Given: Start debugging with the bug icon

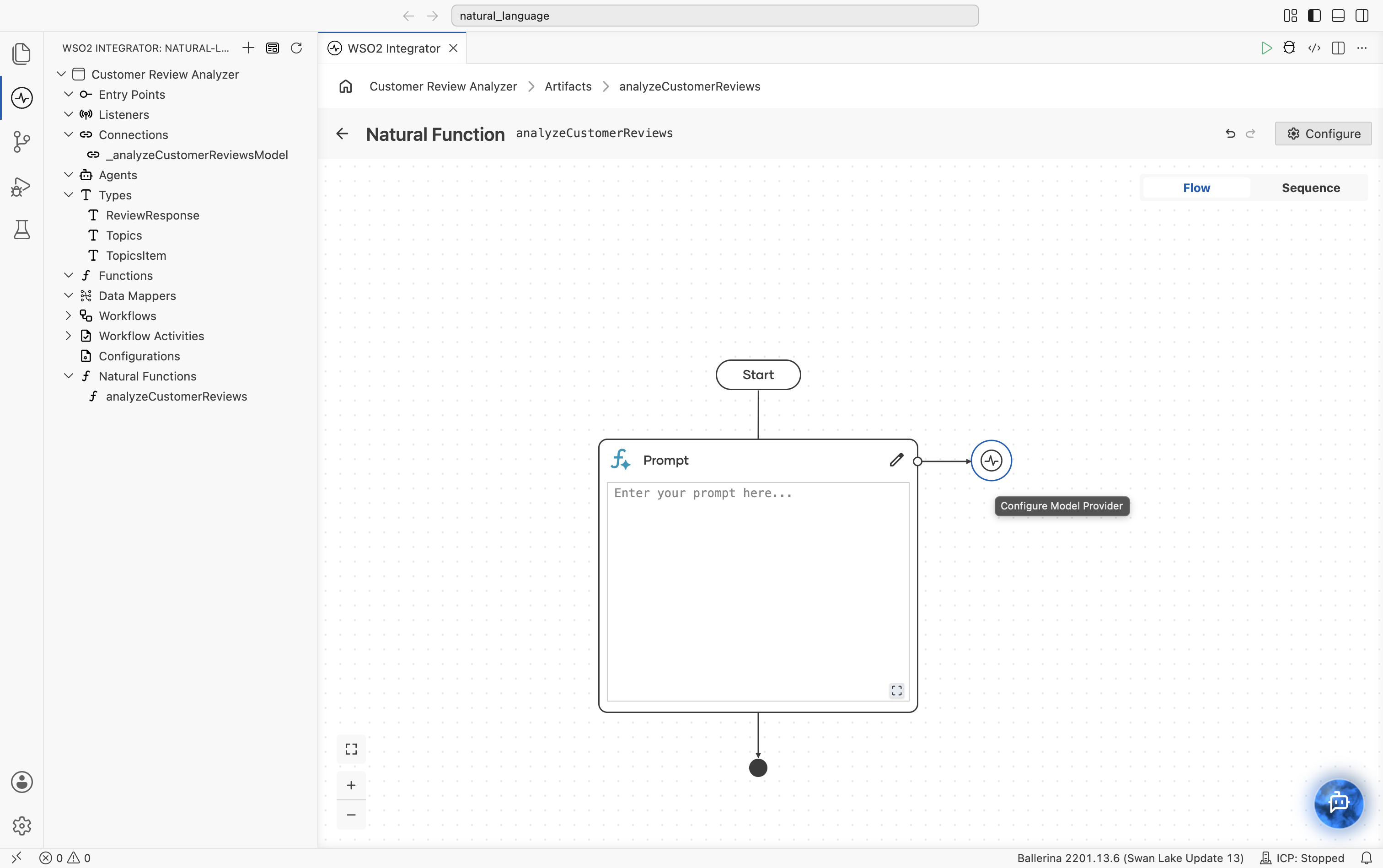Looking at the screenshot, I should [x=1289, y=48].
